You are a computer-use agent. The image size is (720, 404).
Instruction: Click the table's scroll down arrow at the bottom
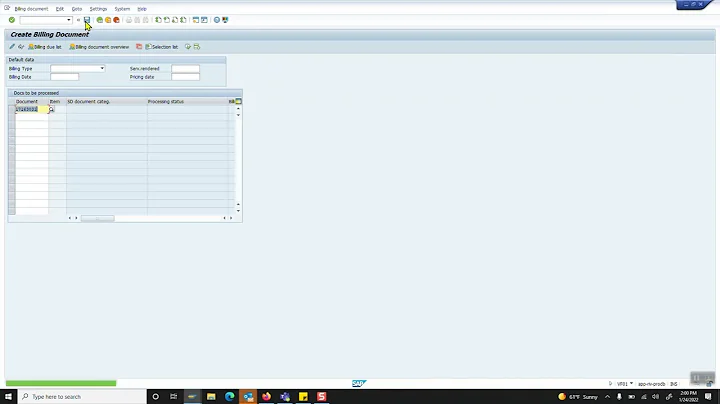[x=238, y=211]
